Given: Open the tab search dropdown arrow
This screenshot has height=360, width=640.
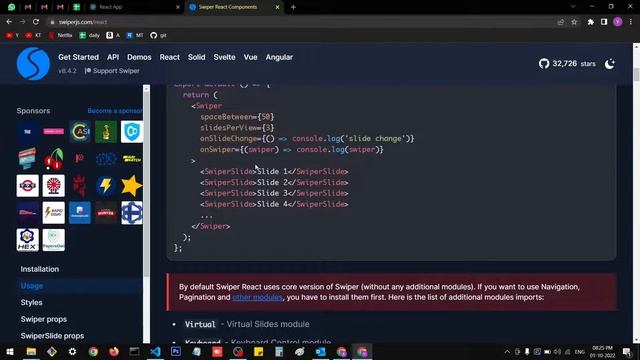Looking at the screenshot, I should 573,7.
